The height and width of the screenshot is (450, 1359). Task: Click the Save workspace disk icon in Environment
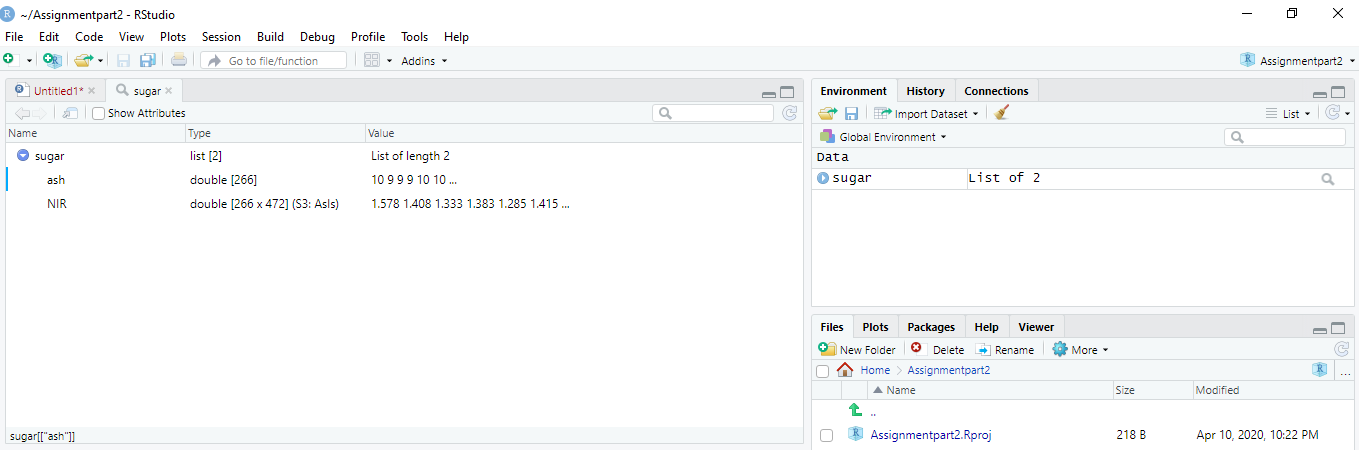[x=852, y=113]
